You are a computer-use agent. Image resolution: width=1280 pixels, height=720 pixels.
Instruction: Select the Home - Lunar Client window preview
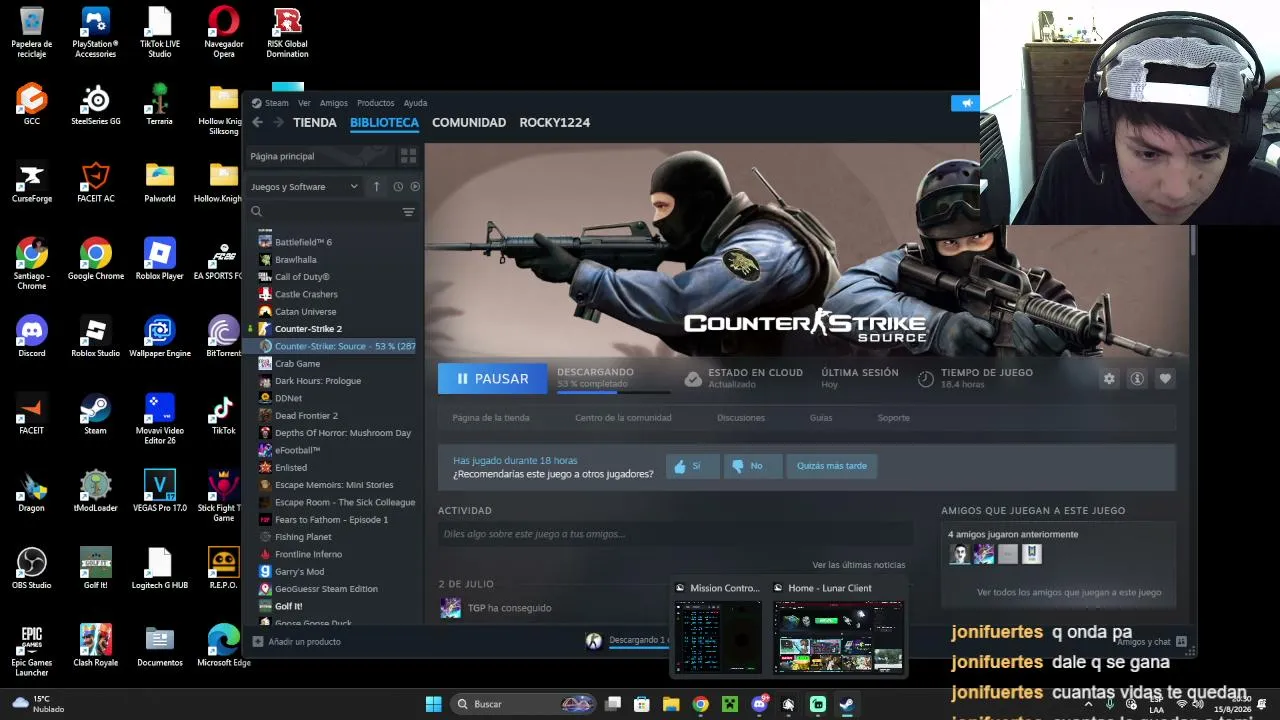pyautogui.click(x=838, y=628)
